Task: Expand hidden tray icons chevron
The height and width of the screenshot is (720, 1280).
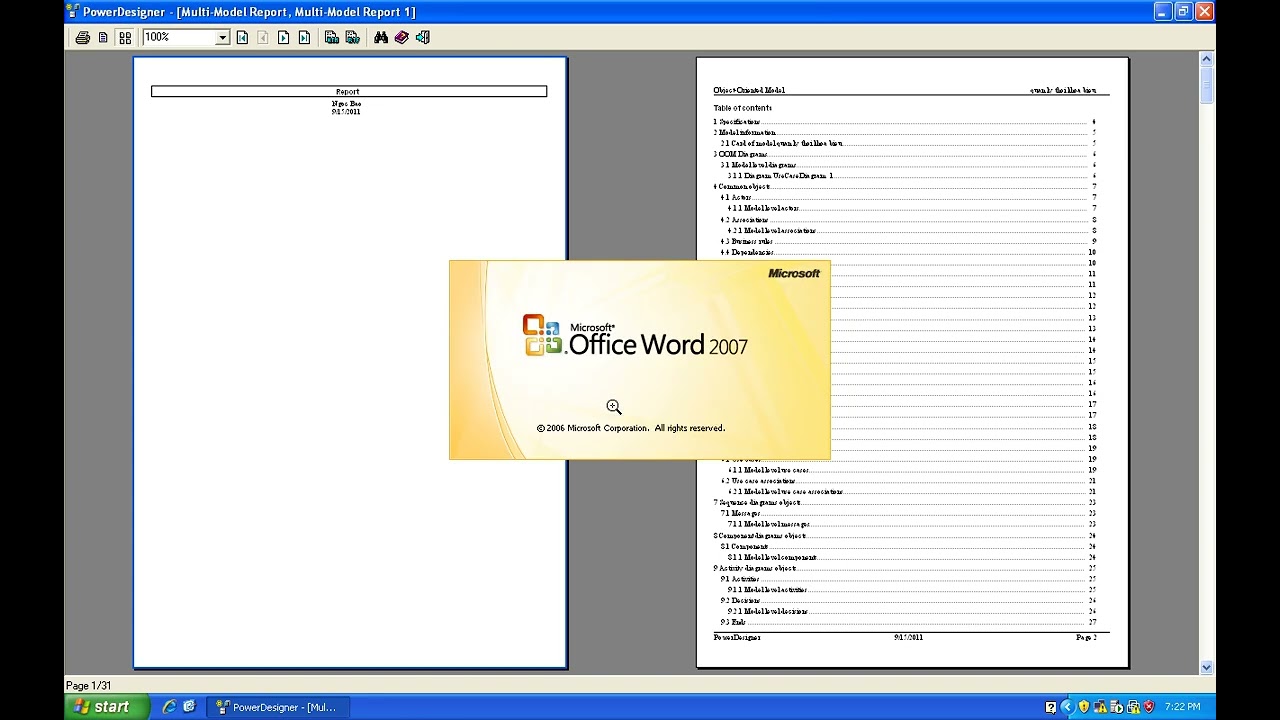Action: (x=1068, y=707)
